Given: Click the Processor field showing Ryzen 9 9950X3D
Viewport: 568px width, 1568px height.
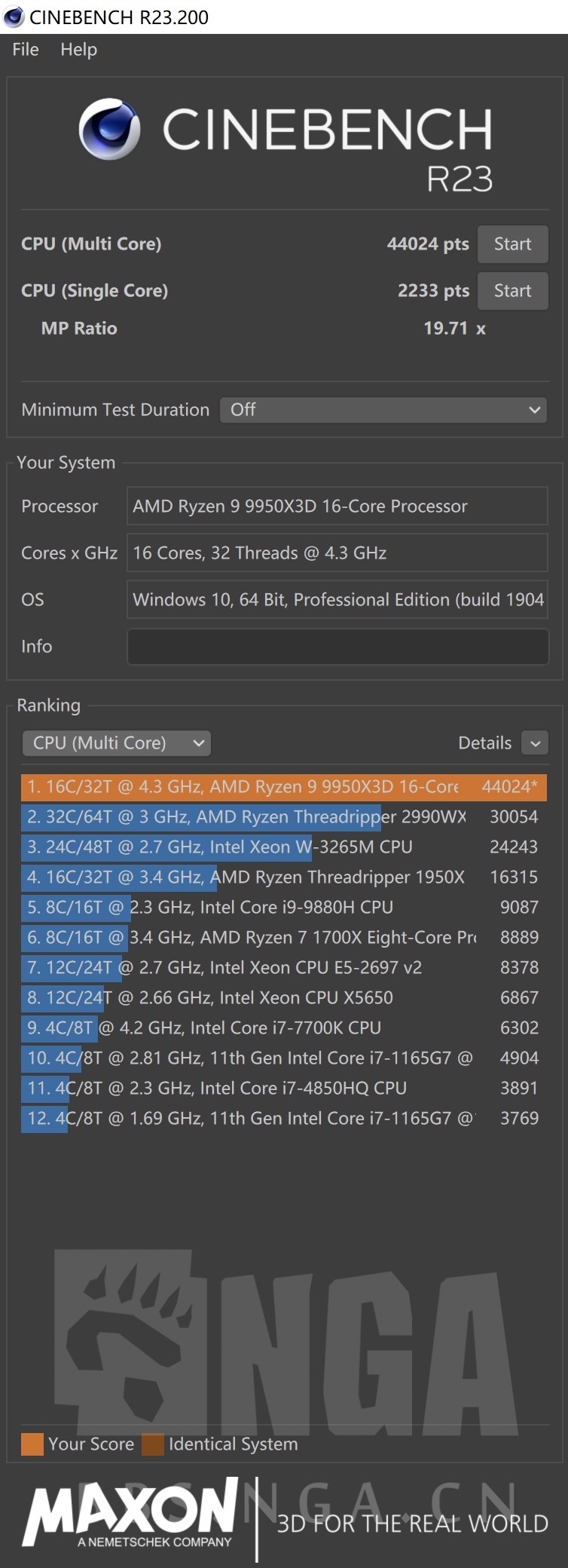Looking at the screenshot, I should pos(337,506).
